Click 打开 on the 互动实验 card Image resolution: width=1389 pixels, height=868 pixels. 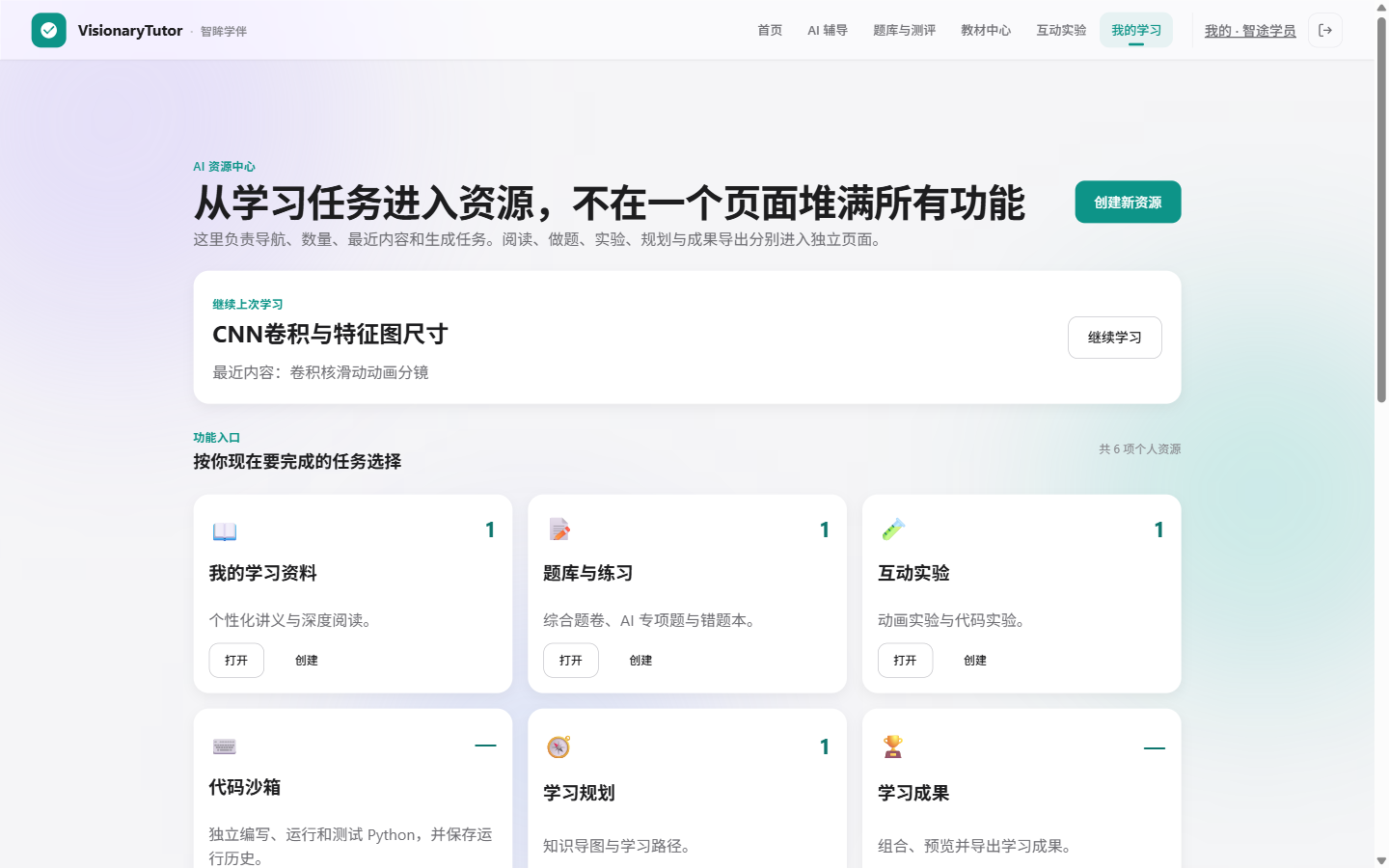click(x=905, y=661)
